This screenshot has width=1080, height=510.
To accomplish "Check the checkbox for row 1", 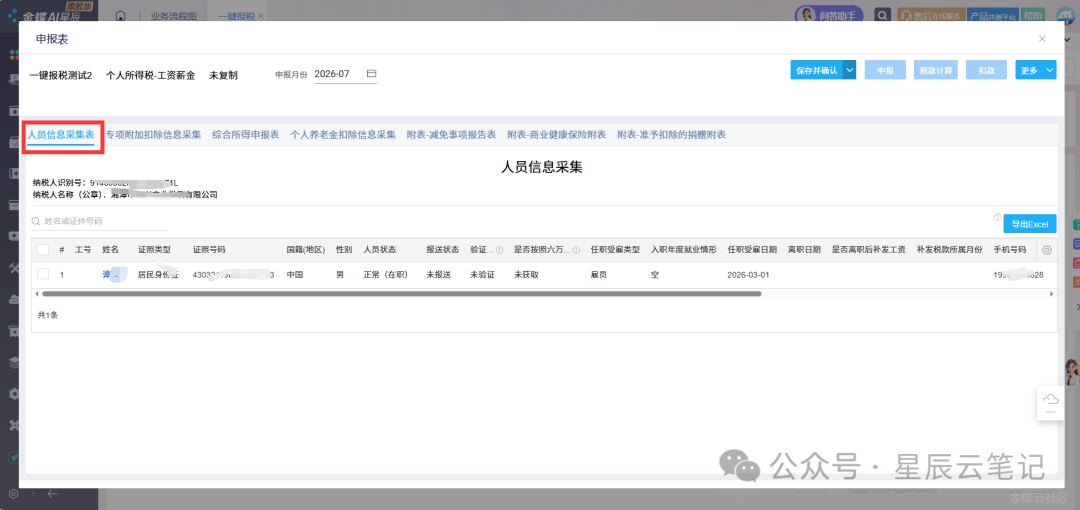I will click(x=43, y=274).
